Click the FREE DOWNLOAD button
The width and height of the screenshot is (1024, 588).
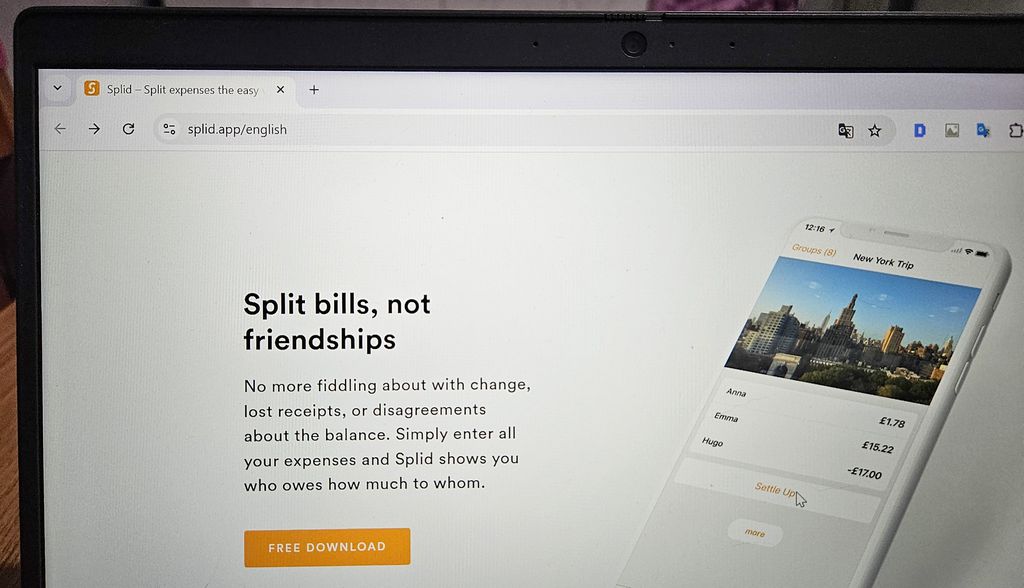(x=327, y=547)
